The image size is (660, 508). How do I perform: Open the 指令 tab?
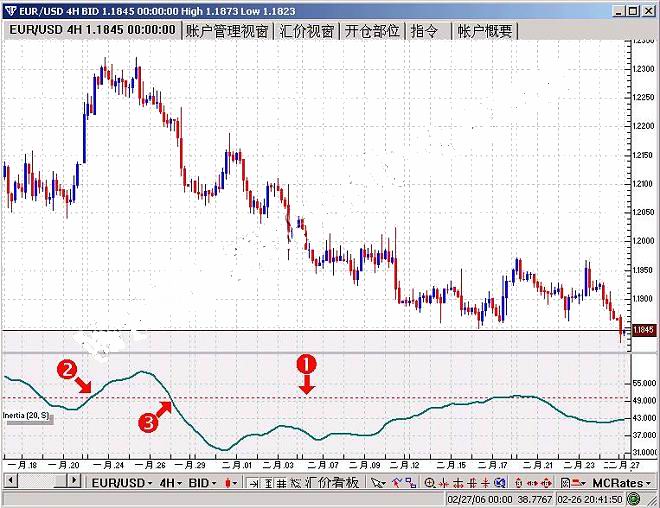pyautogui.click(x=425, y=31)
